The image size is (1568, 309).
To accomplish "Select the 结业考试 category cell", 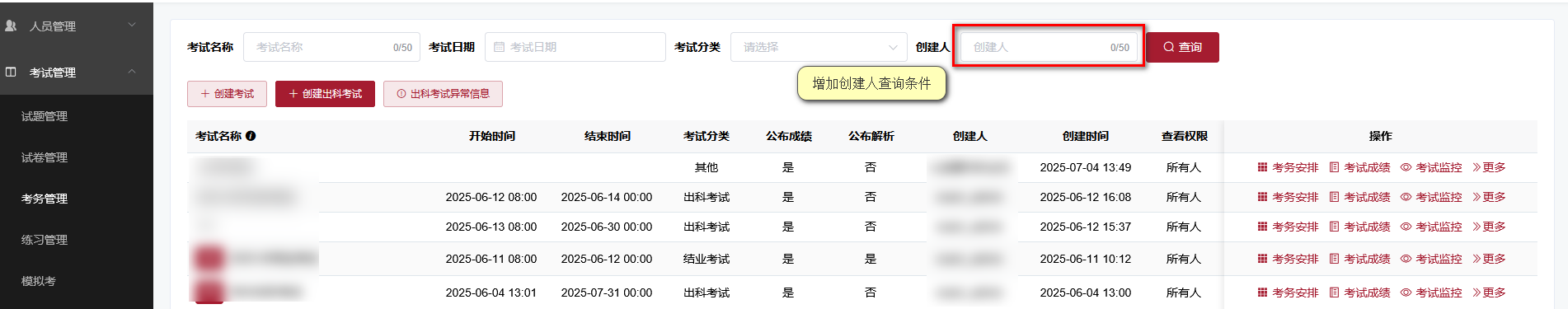I will pos(707,259).
